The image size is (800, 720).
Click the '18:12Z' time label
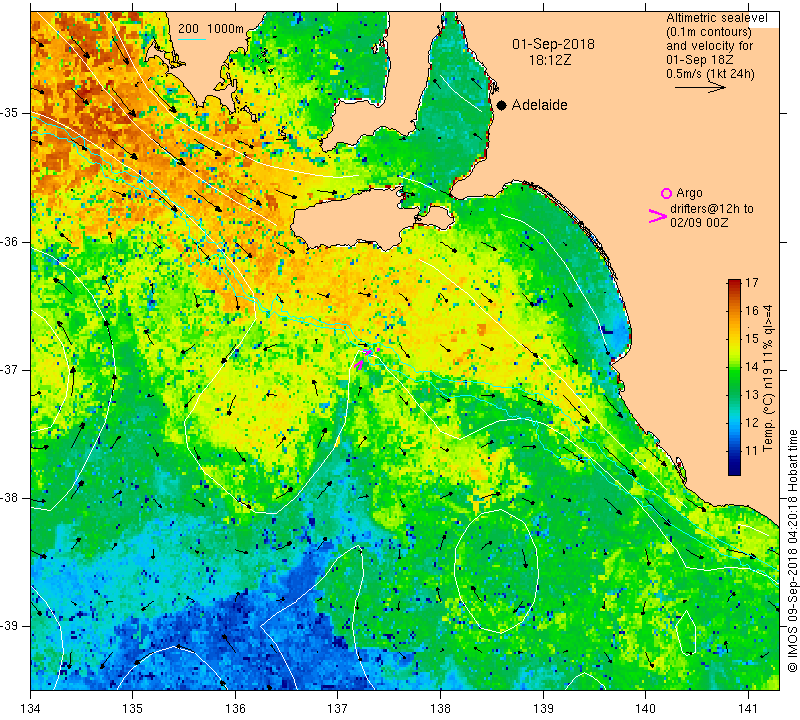point(550,60)
